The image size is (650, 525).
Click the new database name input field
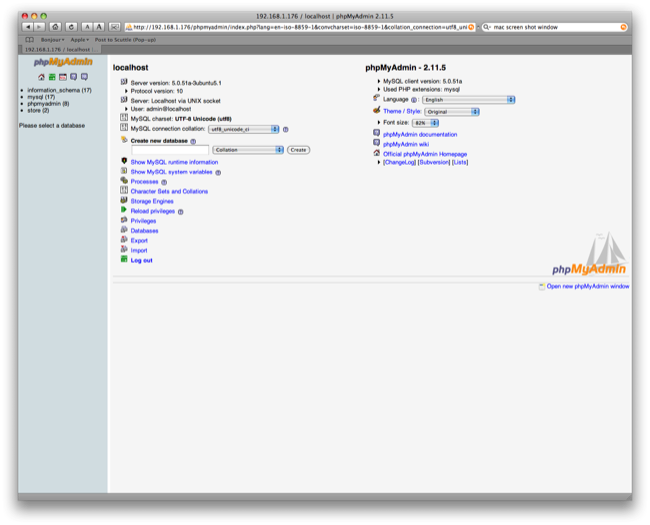click(170, 150)
